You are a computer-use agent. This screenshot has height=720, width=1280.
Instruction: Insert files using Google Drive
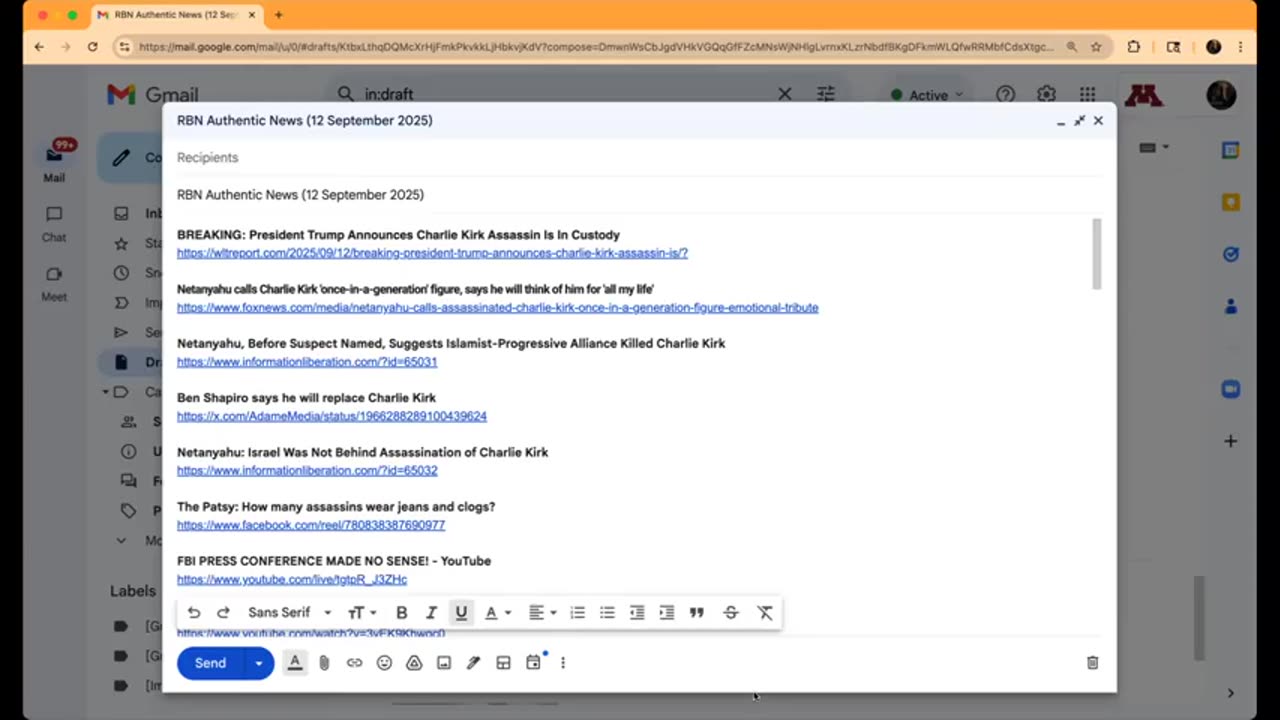point(414,663)
